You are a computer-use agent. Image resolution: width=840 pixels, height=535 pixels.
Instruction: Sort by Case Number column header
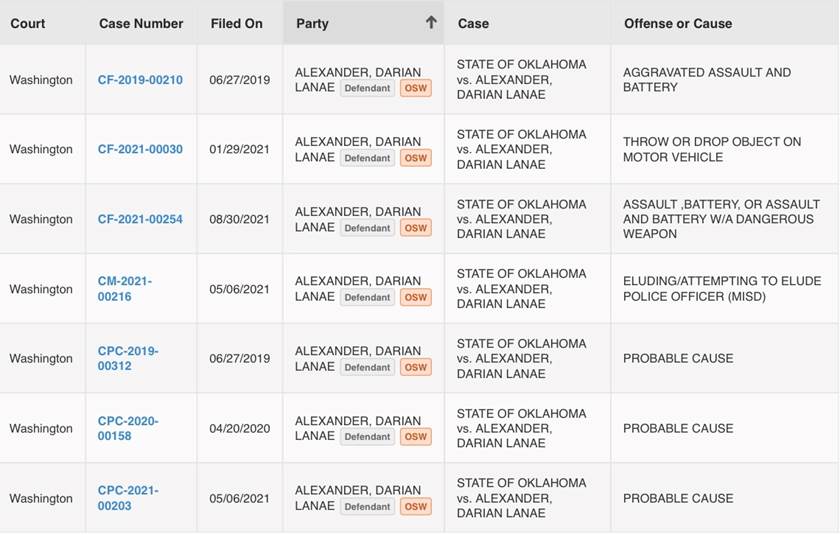tap(141, 23)
